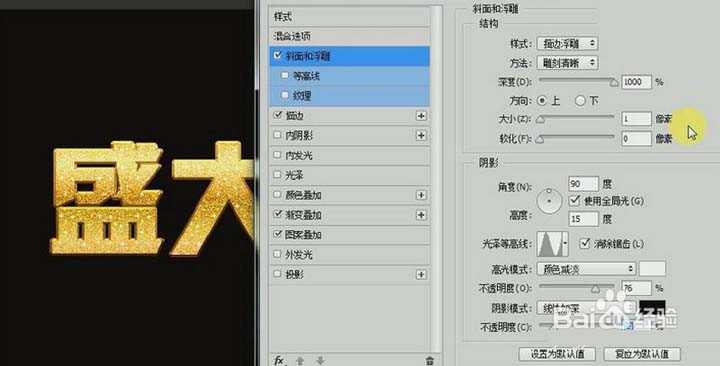Click the highlight opacity field showing 76
720x366 pixels.
click(x=636, y=288)
